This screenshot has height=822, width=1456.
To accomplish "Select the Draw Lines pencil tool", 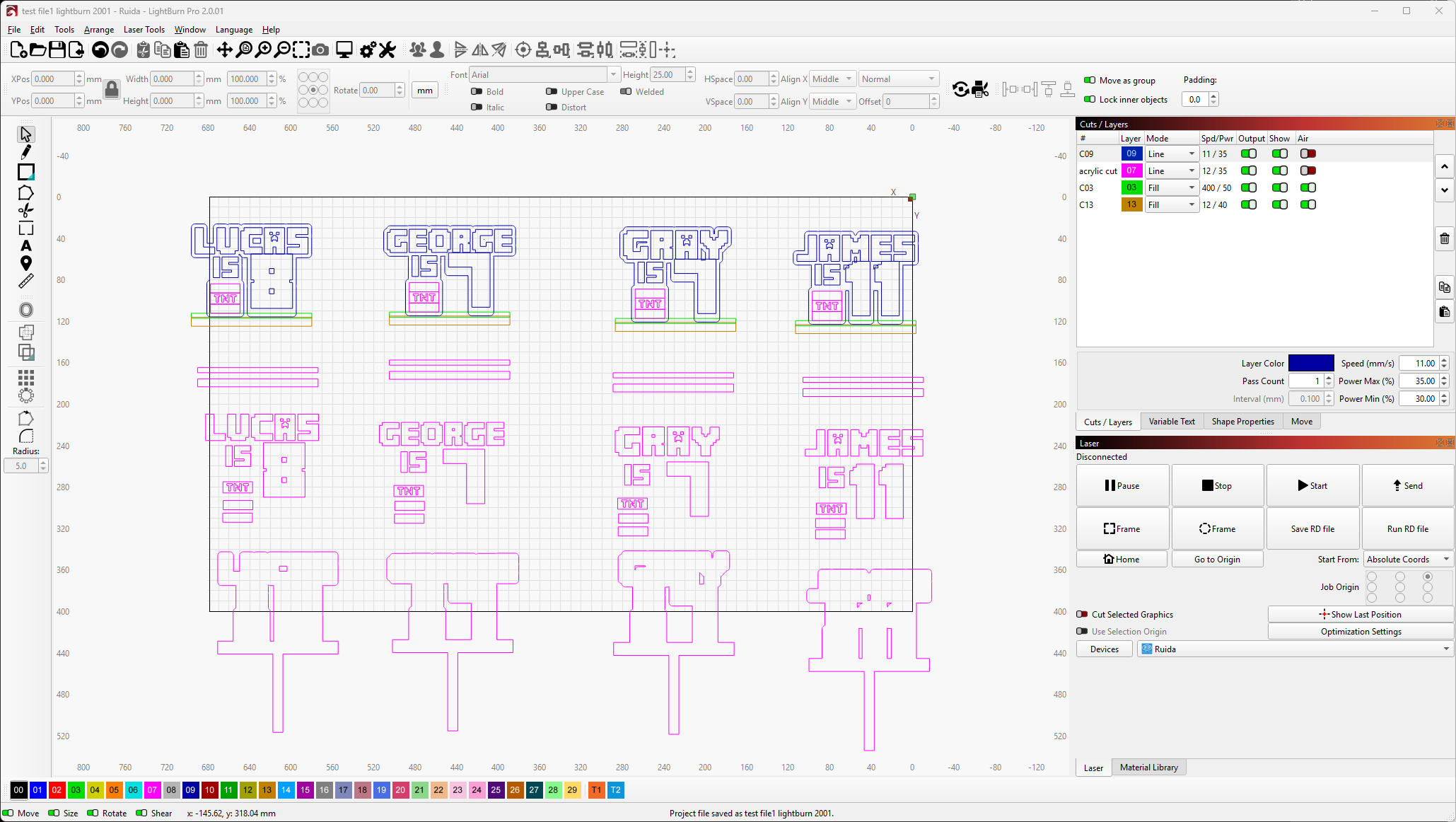I will click(x=26, y=152).
